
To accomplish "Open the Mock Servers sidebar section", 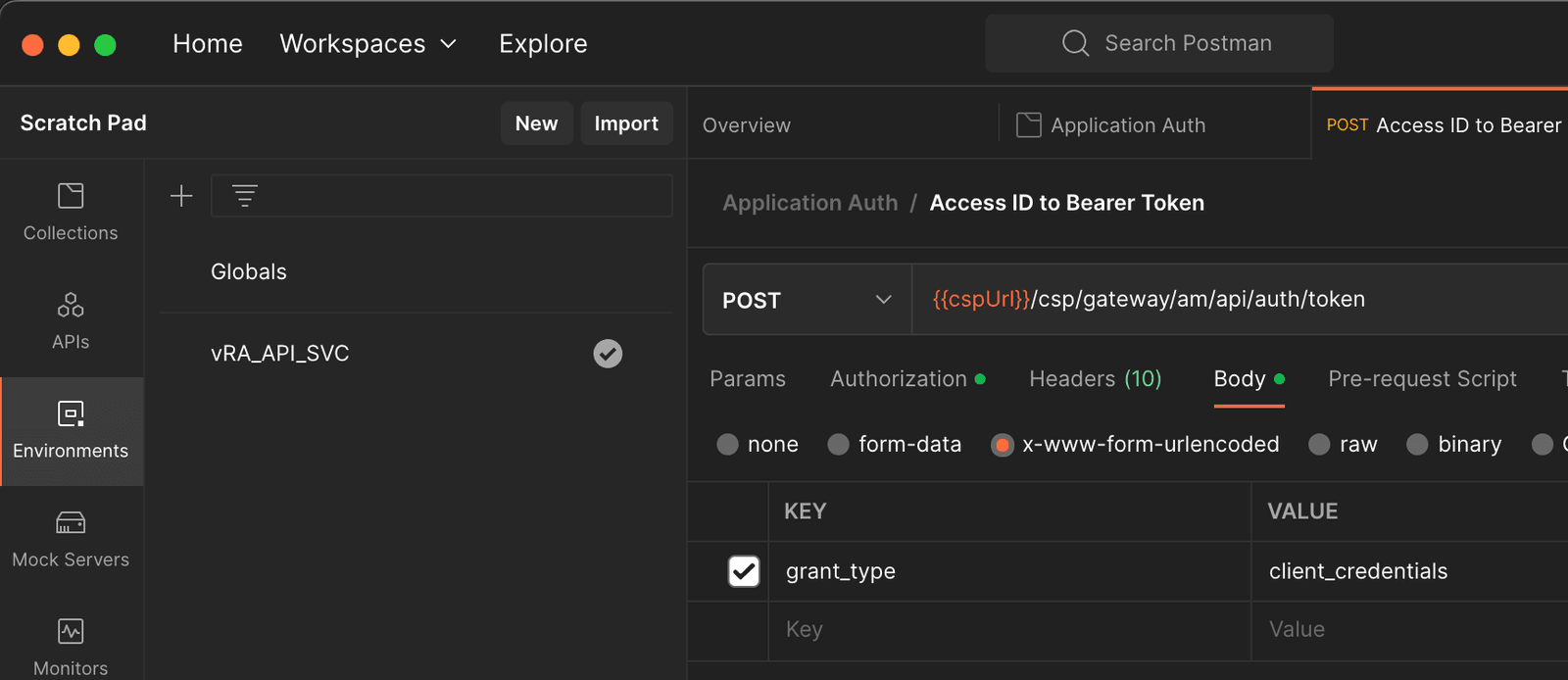I will [71, 540].
